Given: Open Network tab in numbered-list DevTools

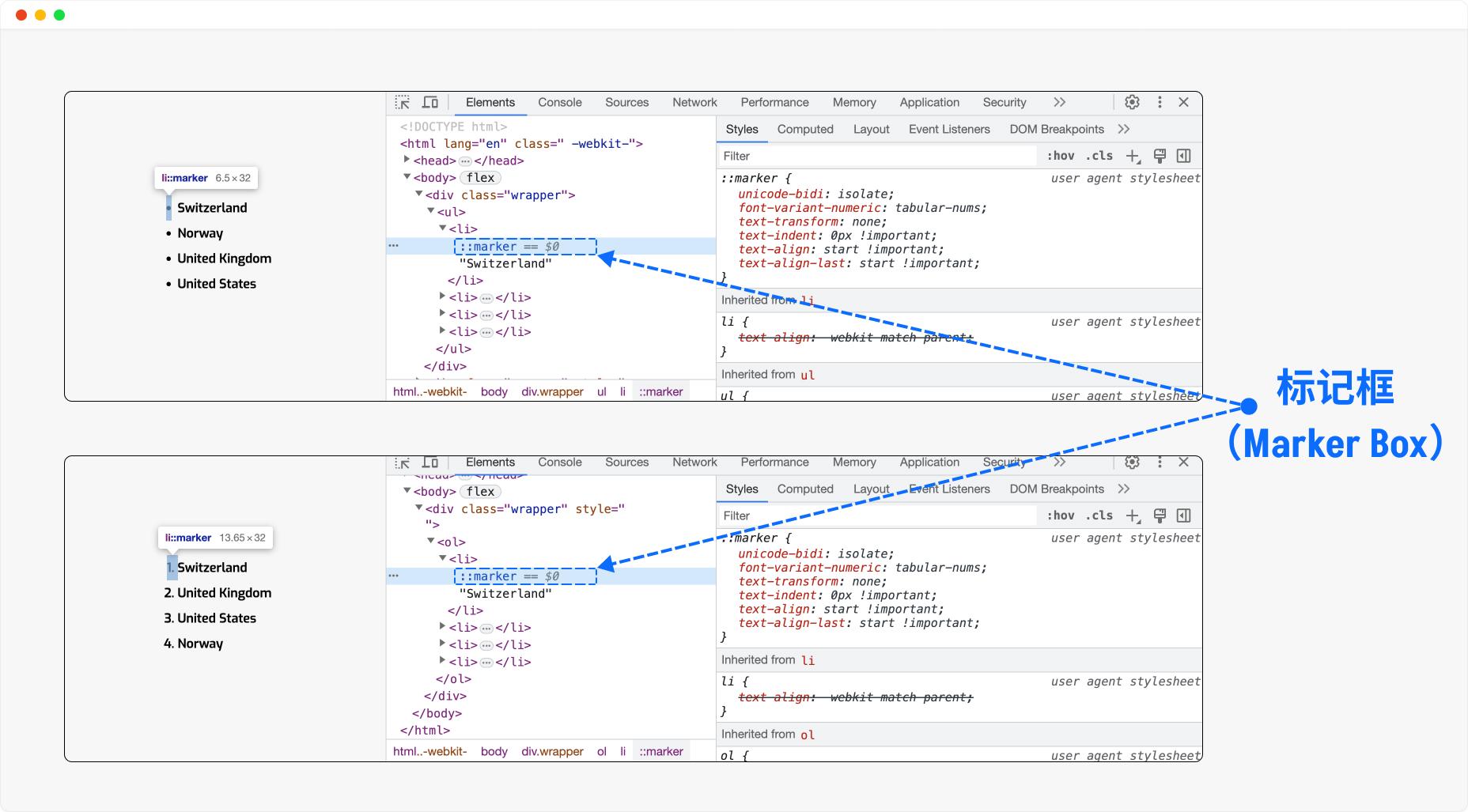Looking at the screenshot, I should 695,463.
